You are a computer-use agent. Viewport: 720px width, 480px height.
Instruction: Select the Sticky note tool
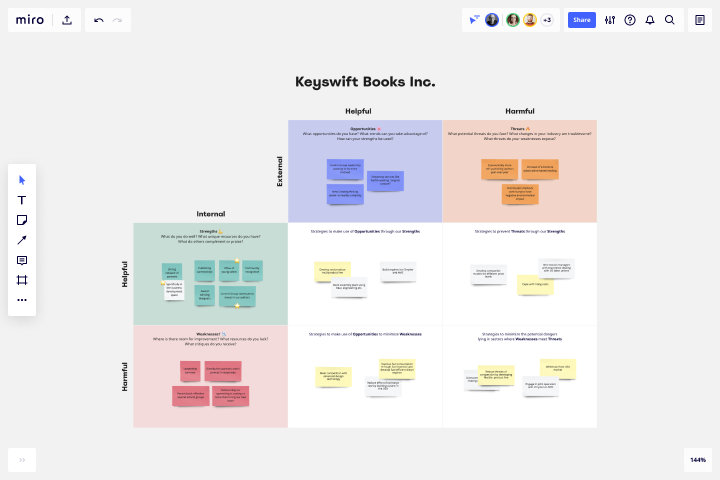pos(22,220)
